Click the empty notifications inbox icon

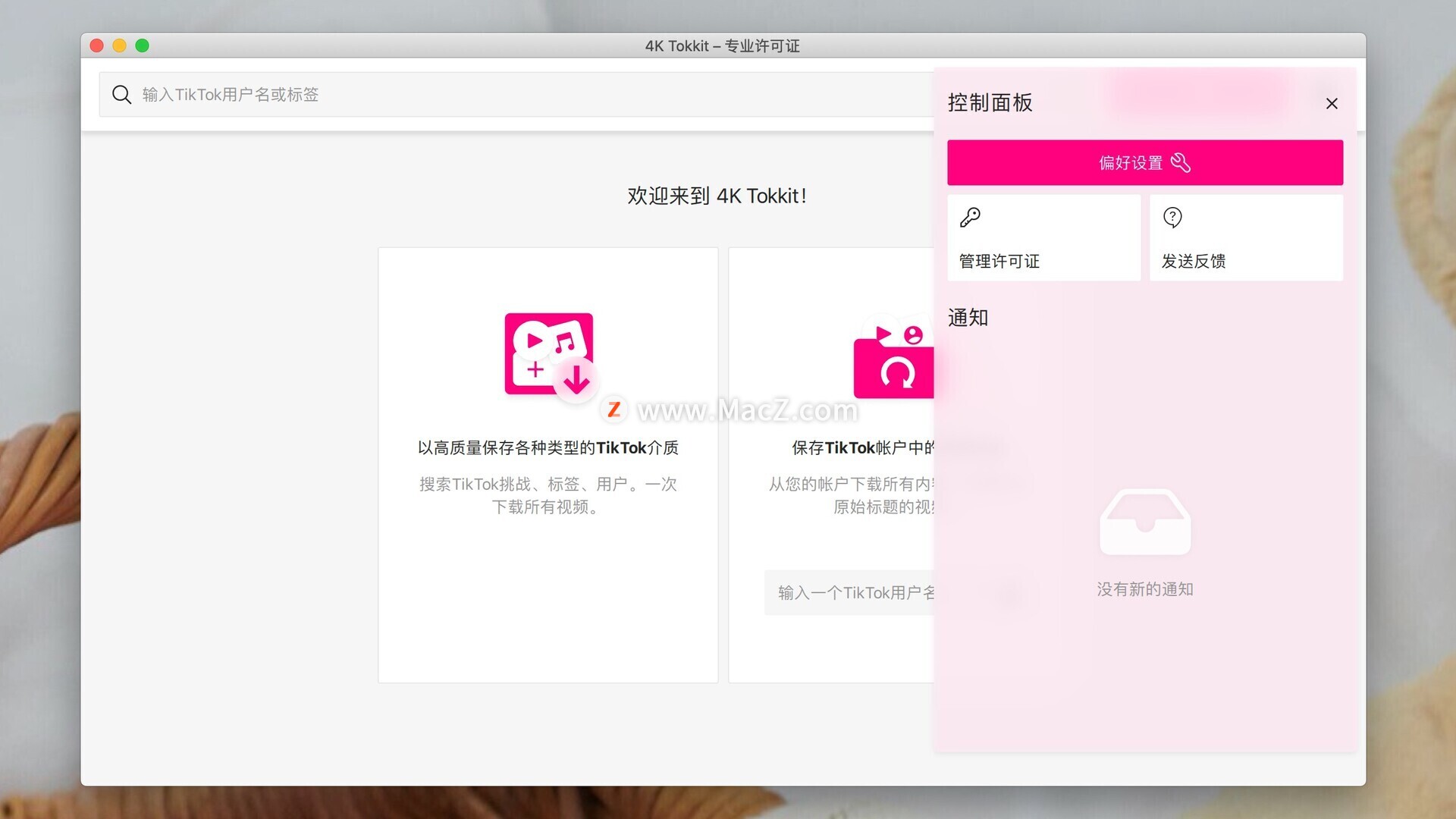[1145, 522]
